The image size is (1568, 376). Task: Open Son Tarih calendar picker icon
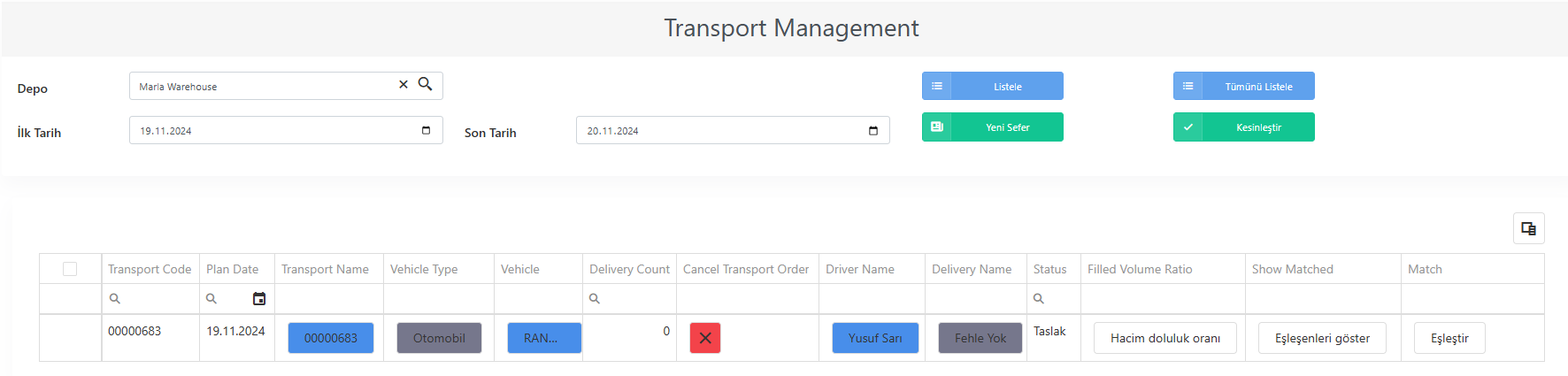click(872, 131)
